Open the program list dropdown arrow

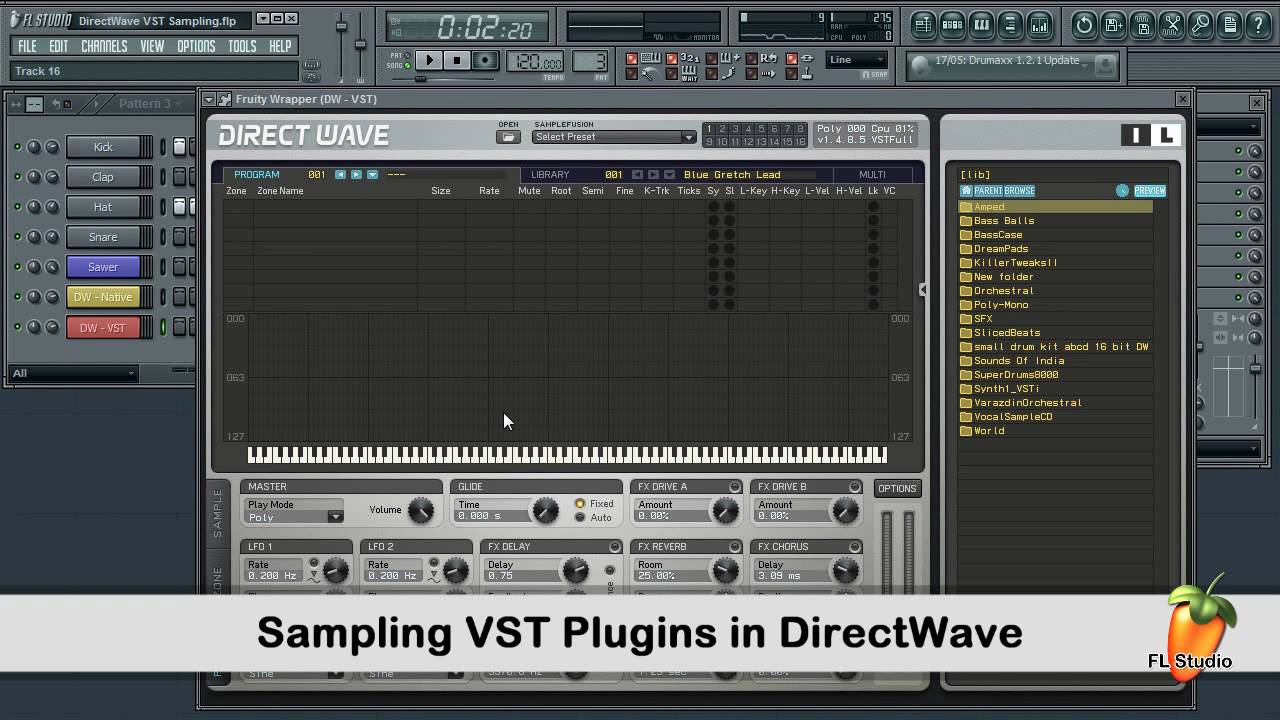372,174
